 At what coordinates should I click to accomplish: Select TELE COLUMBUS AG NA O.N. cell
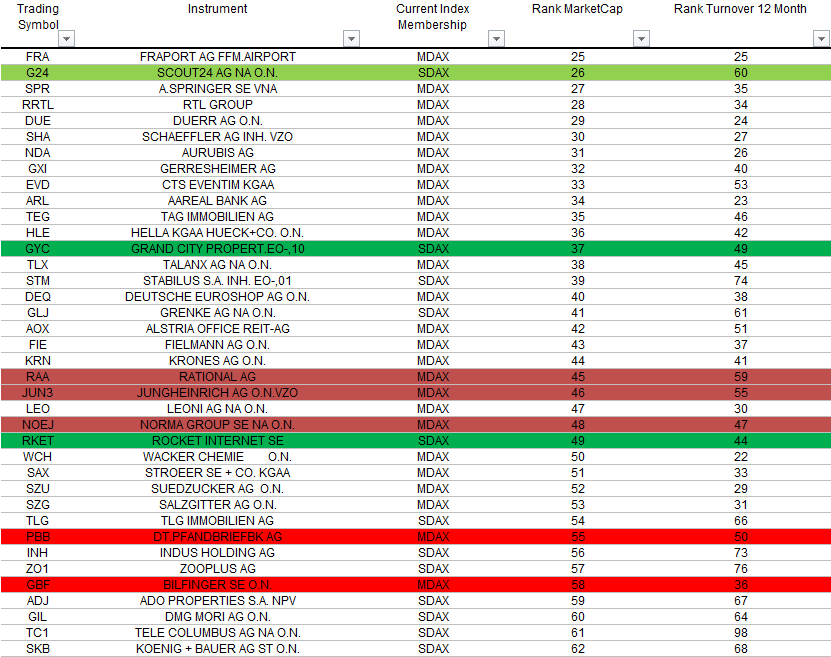point(217,633)
